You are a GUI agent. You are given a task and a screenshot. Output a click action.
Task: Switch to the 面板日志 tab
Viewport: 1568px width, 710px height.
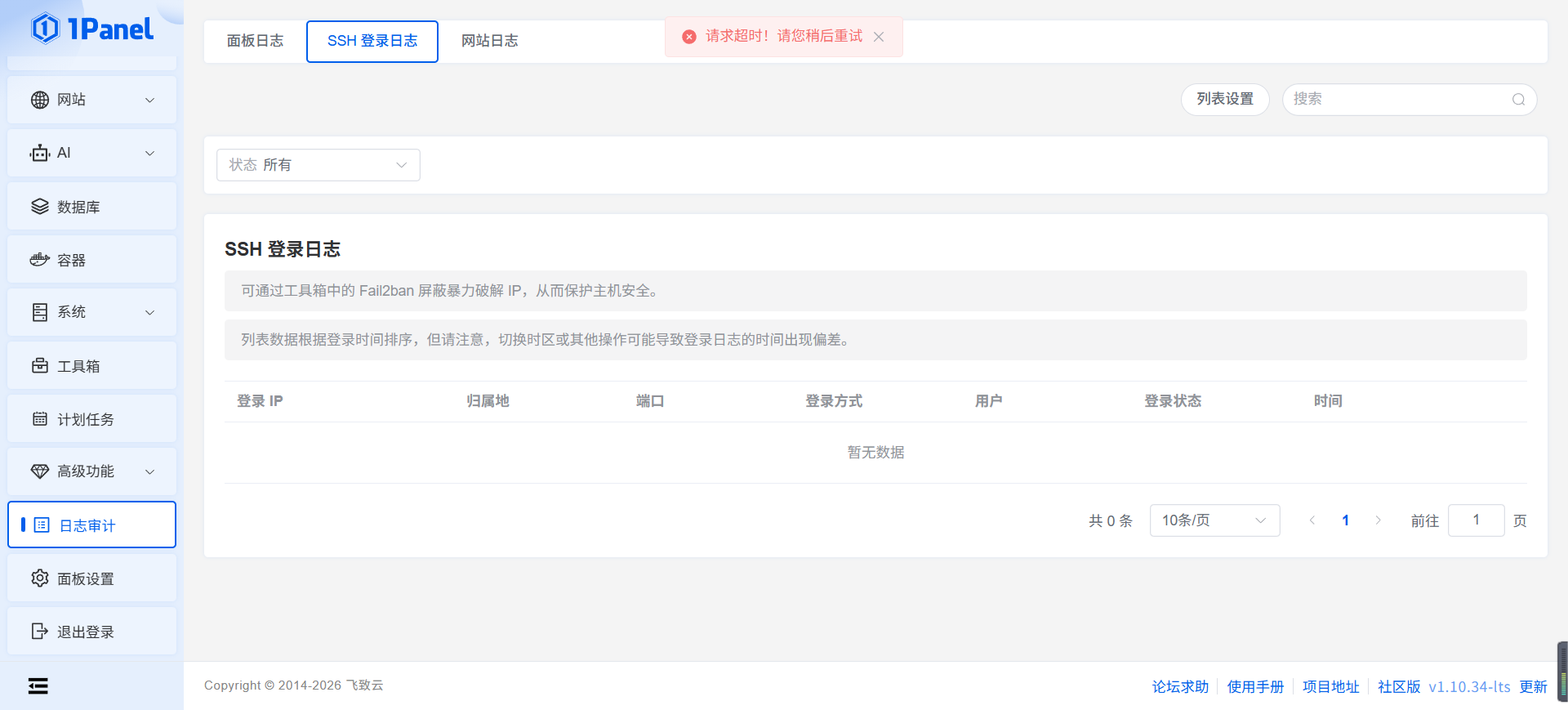(255, 41)
